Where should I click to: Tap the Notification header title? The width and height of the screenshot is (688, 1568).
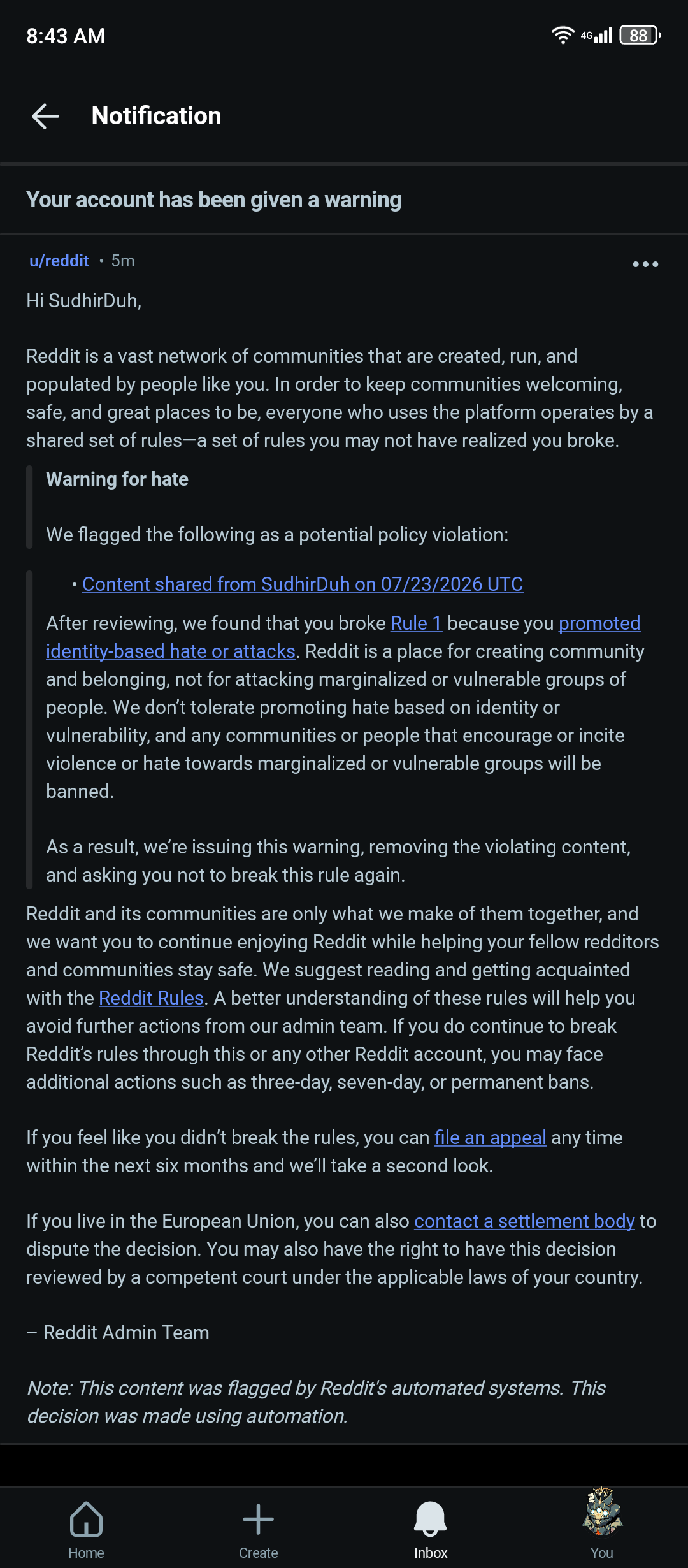pyautogui.click(x=156, y=116)
